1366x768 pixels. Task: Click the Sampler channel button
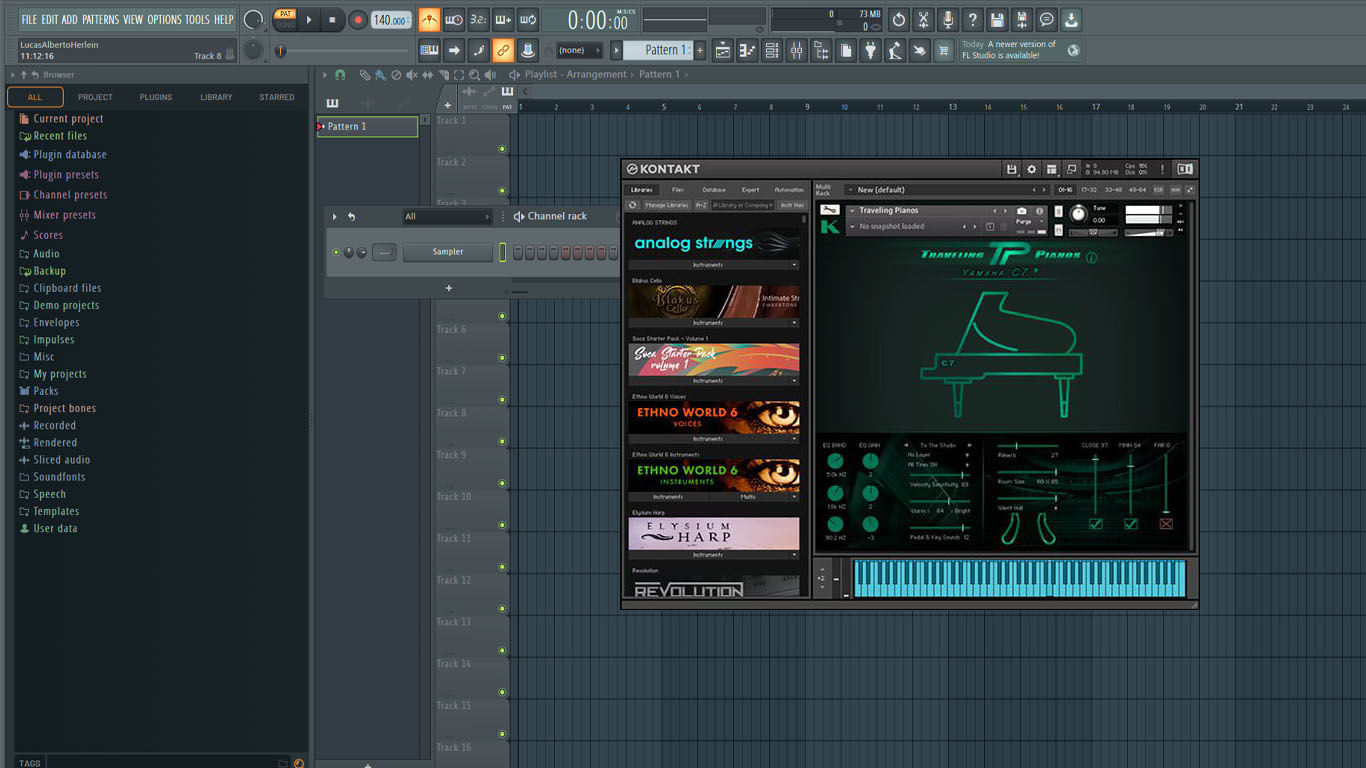(448, 252)
